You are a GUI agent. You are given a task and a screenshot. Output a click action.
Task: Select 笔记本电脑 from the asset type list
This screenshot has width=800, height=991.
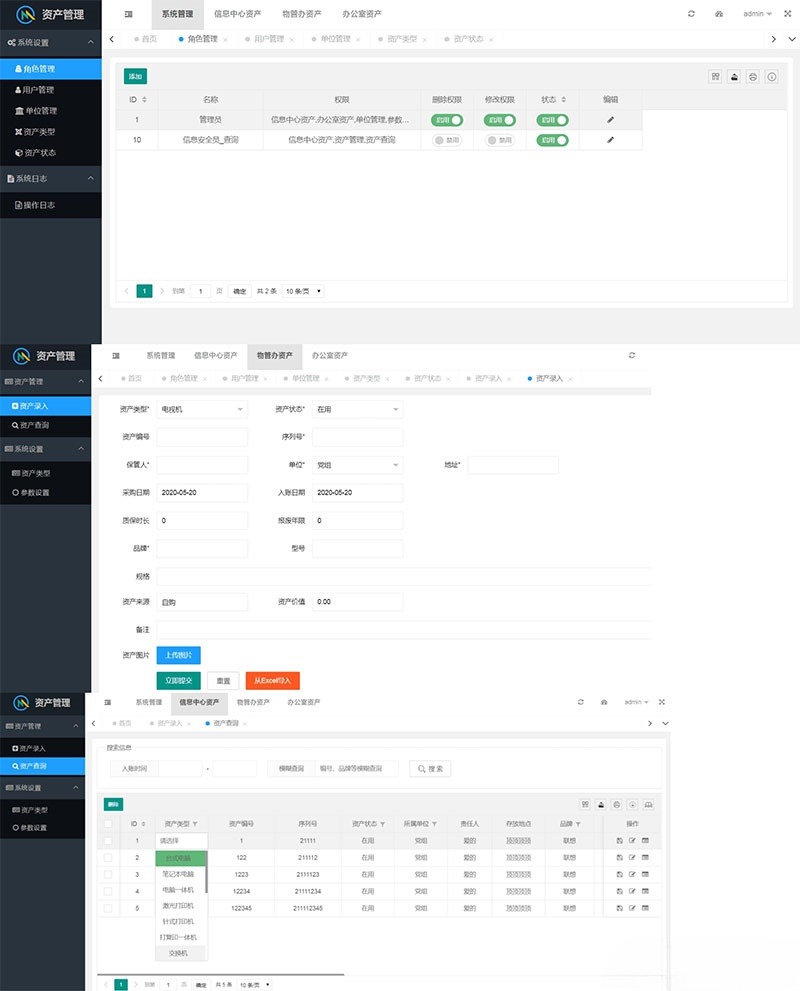(182, 876)
